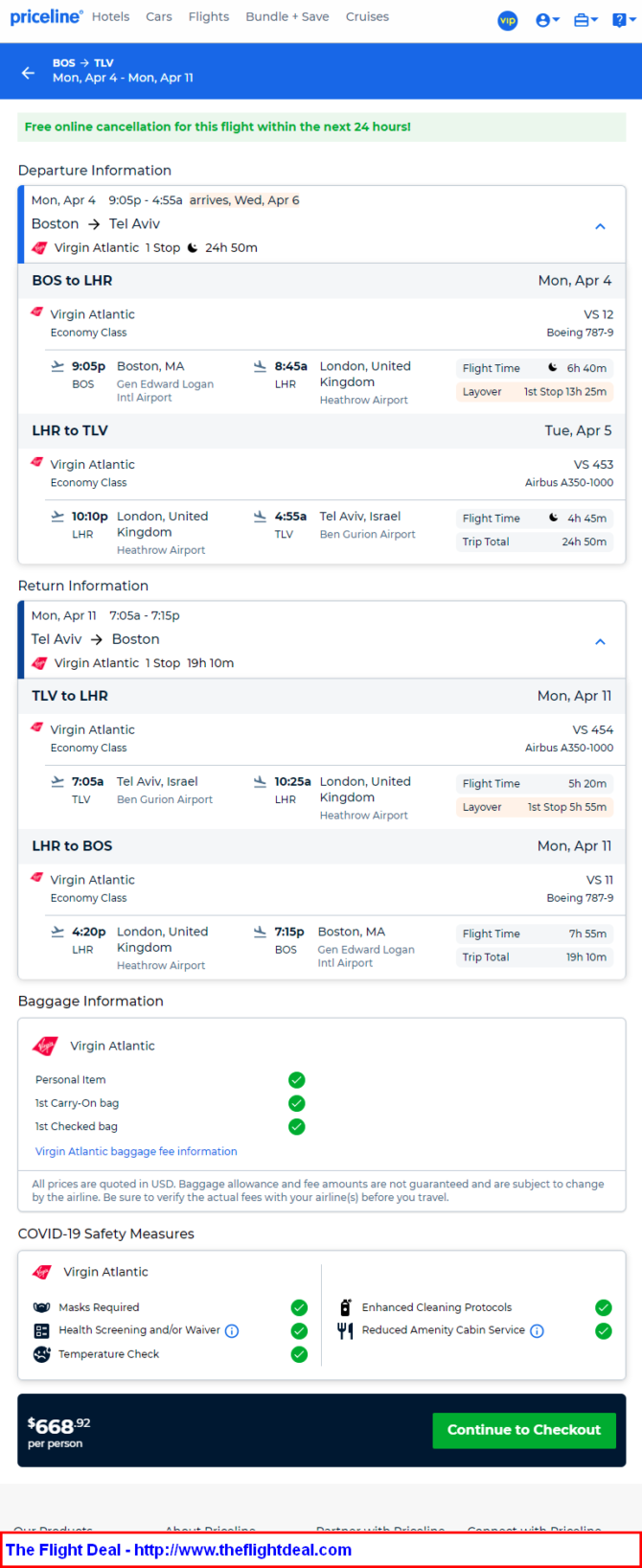Viewport: 642px width, 1568px height.
Task: Click the Enhanced Cleaning Protocols checkmark
Action: click(x=604, y=1307)
